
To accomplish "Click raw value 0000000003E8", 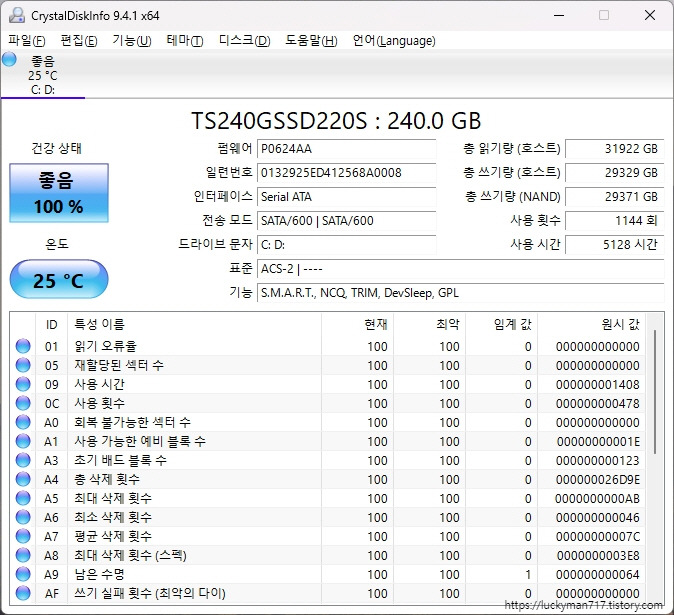I will click(598, 556).
